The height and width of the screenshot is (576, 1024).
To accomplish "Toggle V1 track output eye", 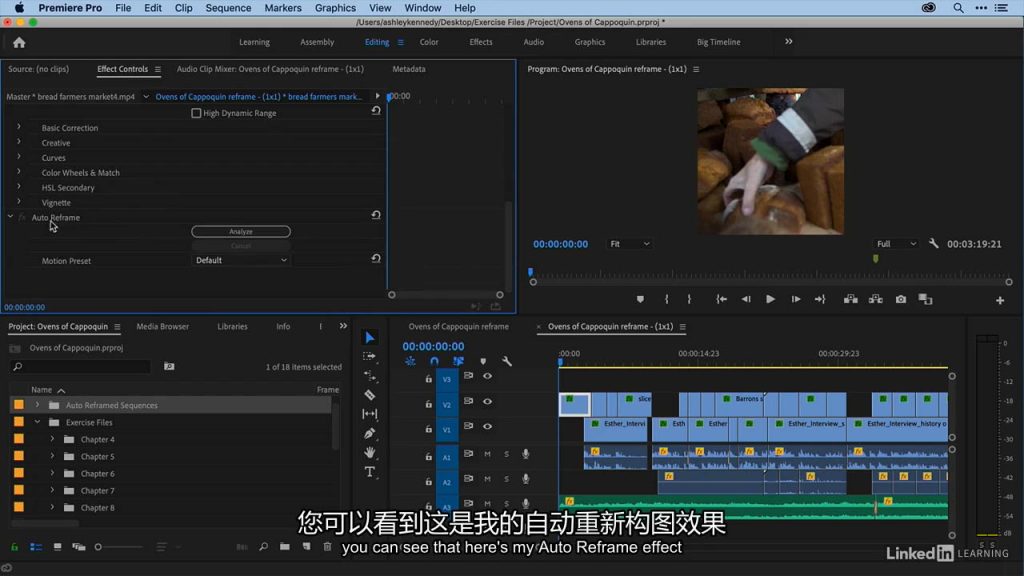I will click(x=487, y=426).
